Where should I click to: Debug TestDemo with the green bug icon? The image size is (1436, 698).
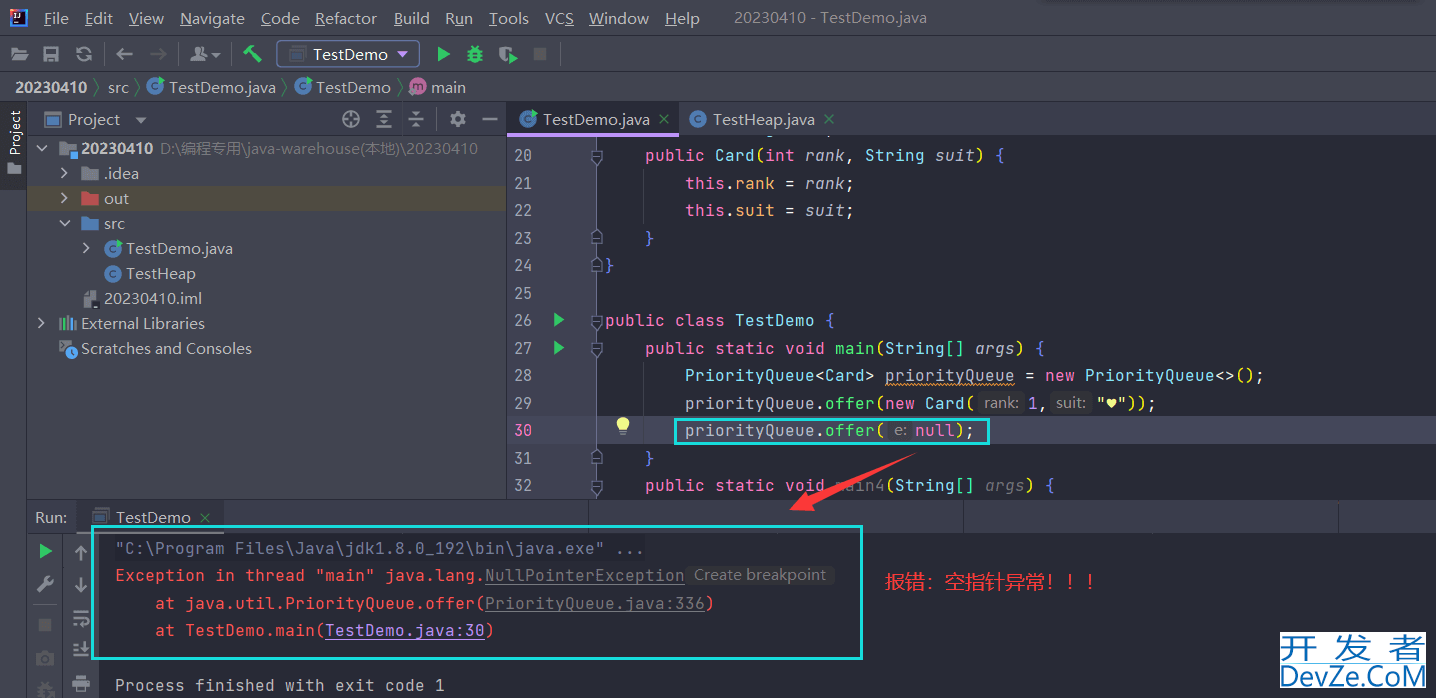[x=475, y=54]
